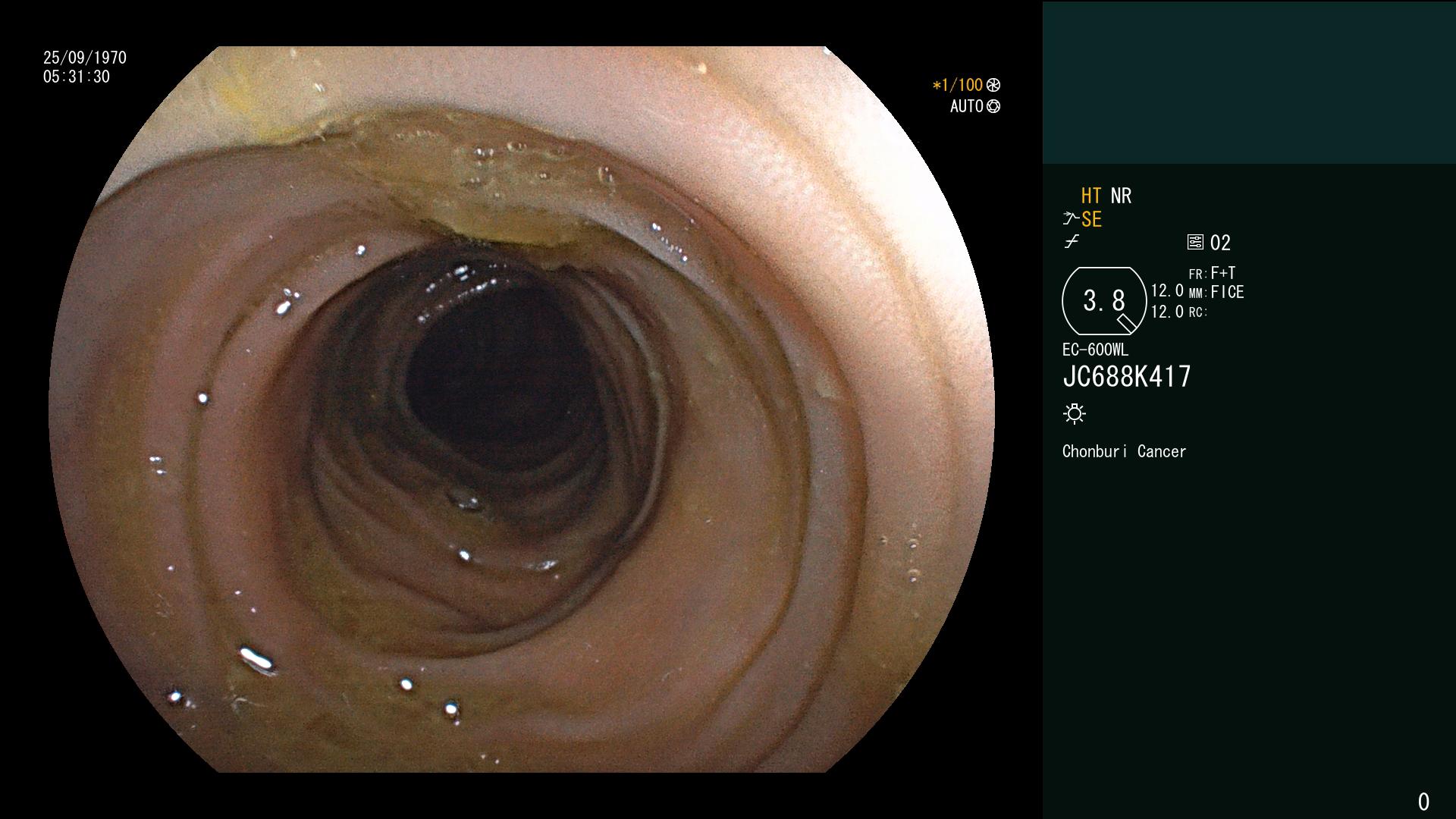Click the FR: F+T freeze setting
The height and width of the screenshot is (819, 1456).
[1212, 274]
